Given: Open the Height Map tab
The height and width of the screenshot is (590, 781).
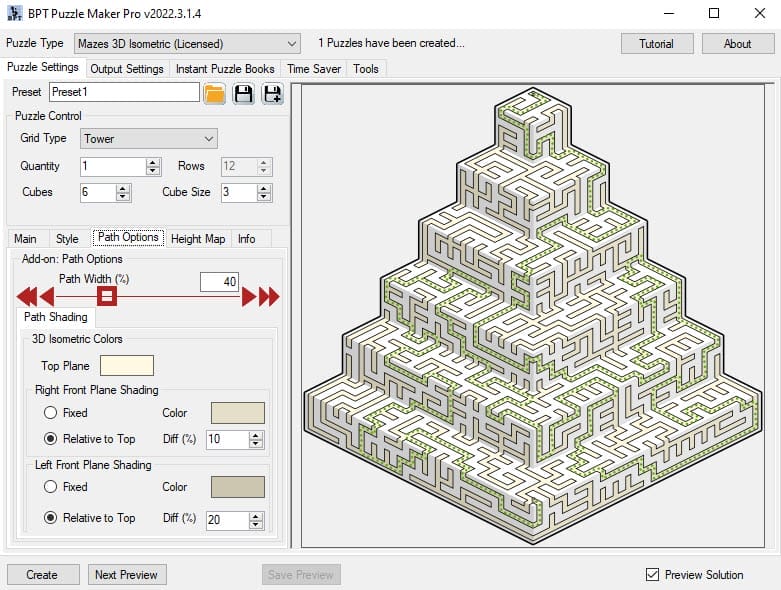Looking at the screenshot, I should tap(198, 239).
